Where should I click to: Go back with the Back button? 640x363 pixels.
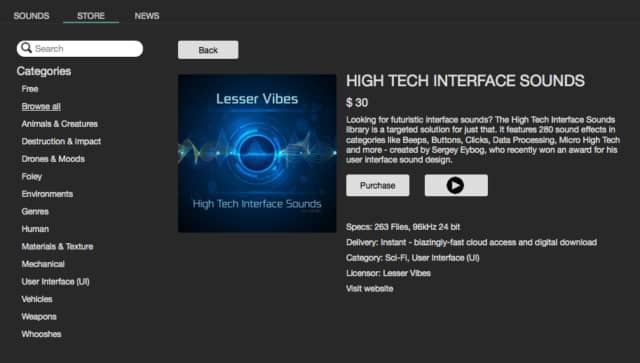(x=208, y=50)
